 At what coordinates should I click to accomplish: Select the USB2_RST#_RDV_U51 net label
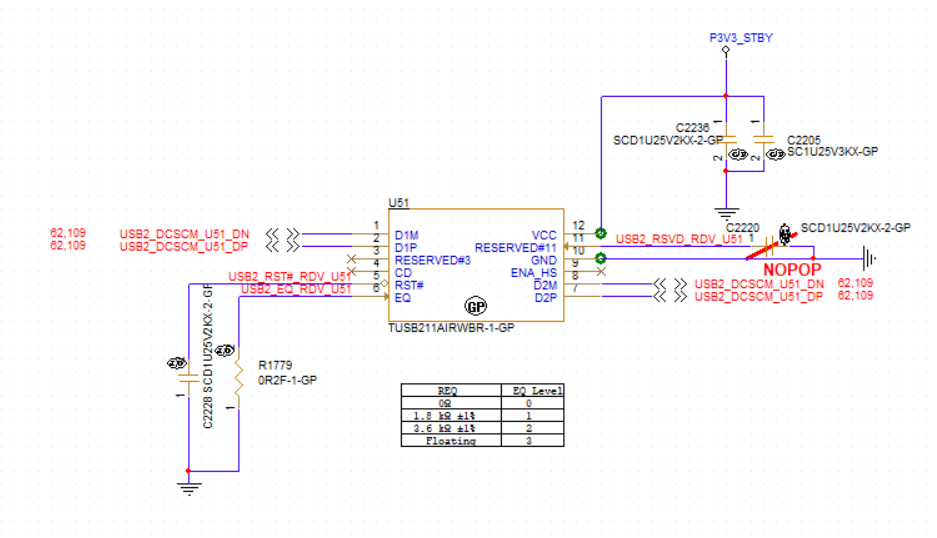tap(290, 276)
